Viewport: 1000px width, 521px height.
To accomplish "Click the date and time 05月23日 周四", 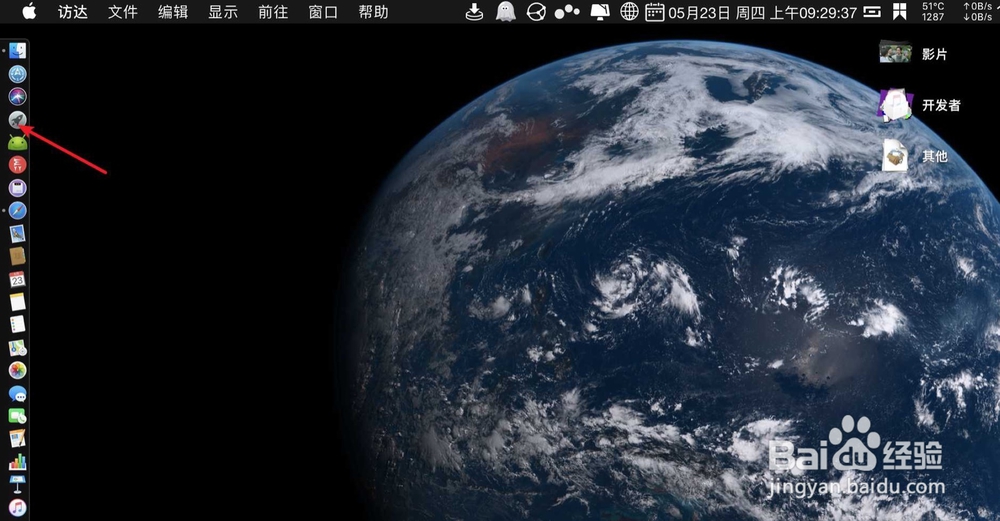I will coord(716,12).
